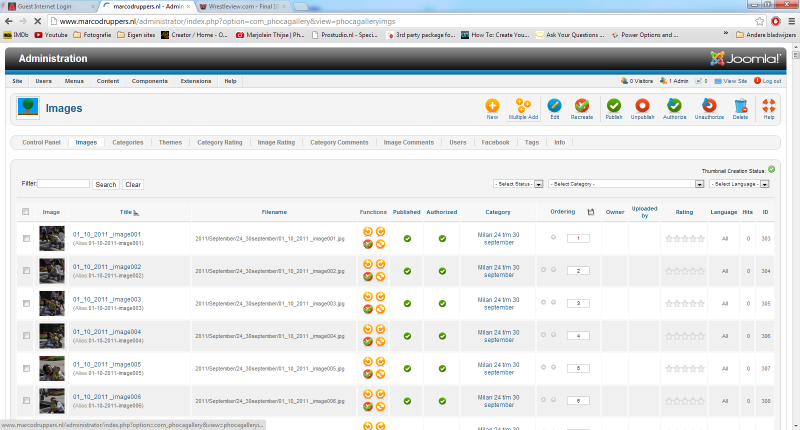
Task: Click the New image toolbar icon
Action: pos(492,105)
